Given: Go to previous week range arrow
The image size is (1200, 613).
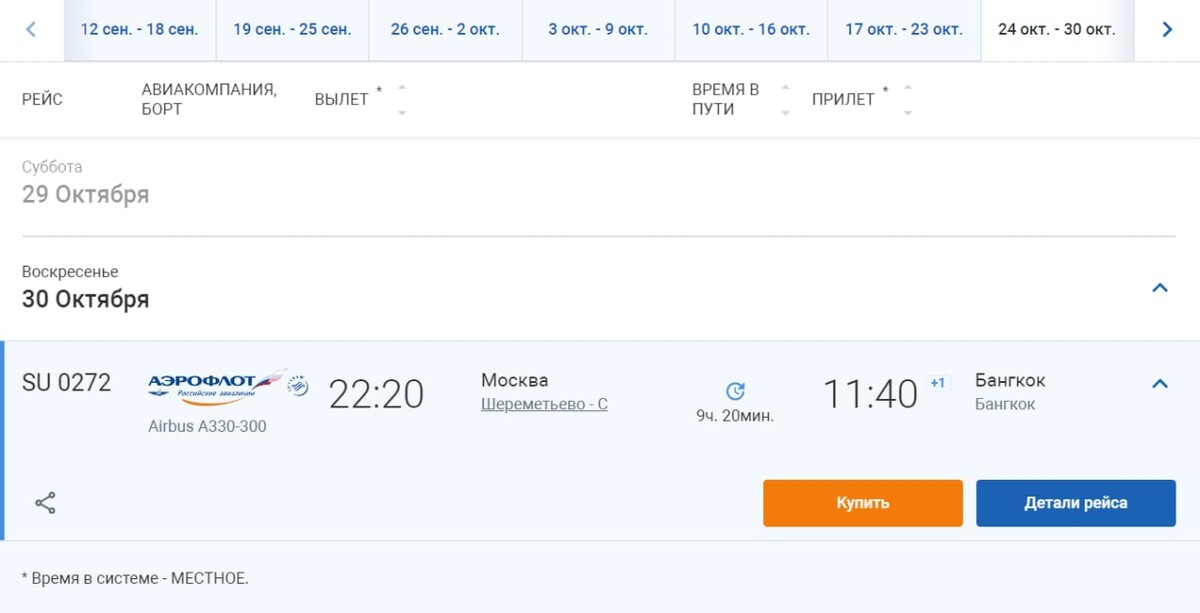Looking at the screenshot, I should [x=30, y=30].
